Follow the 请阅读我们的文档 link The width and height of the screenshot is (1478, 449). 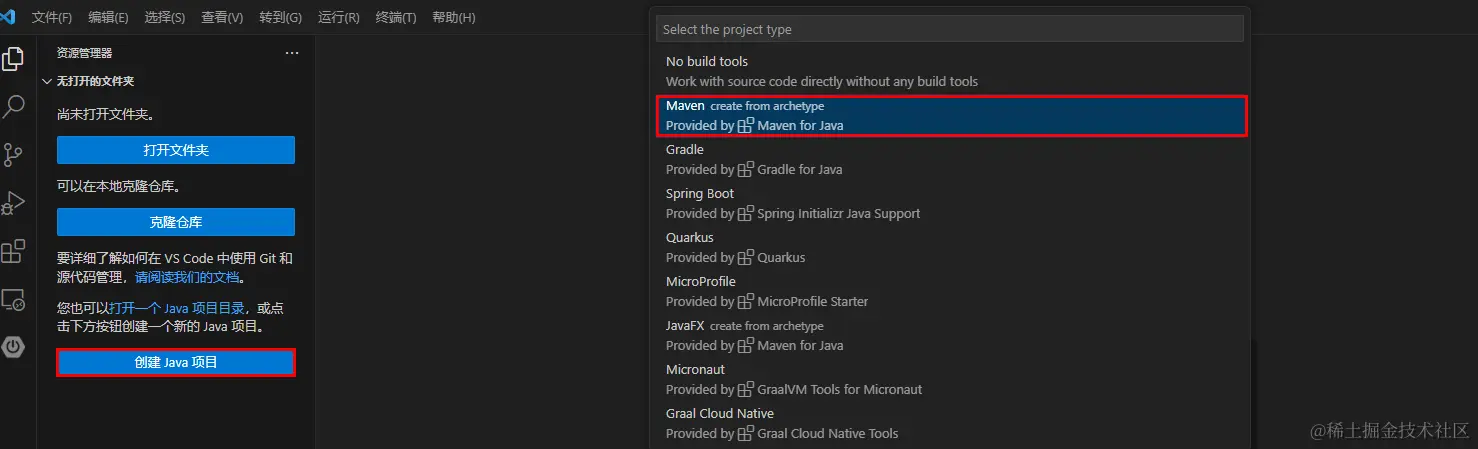188,277
